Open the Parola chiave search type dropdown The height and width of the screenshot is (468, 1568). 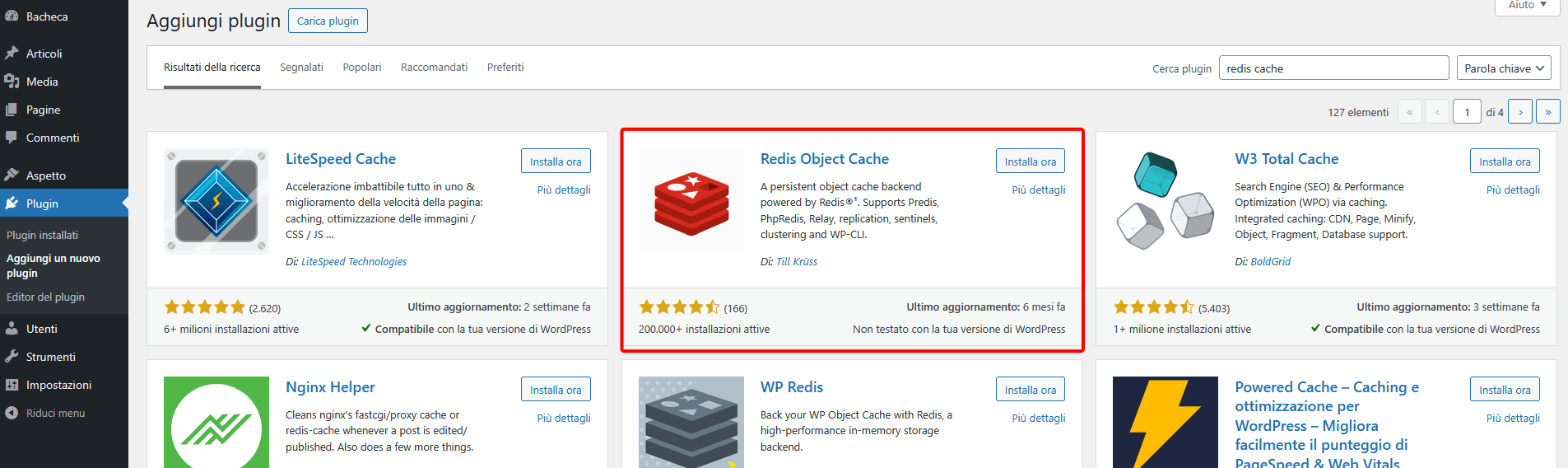[x=1504, y=68]
